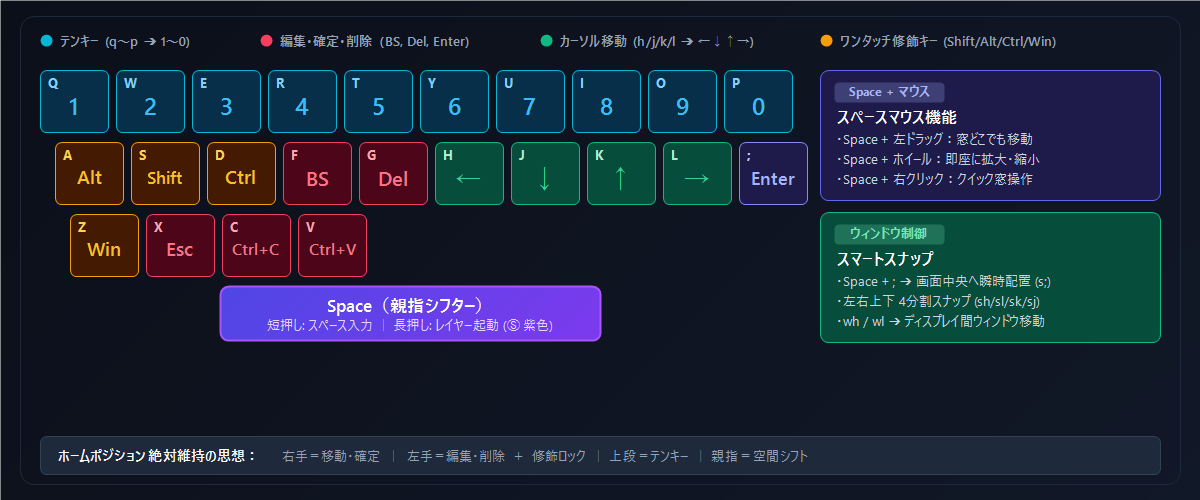Viewport: 1200px width, 500px height.
Task: Click the Q key mapped to 1
Action: [x=74, y=102]
